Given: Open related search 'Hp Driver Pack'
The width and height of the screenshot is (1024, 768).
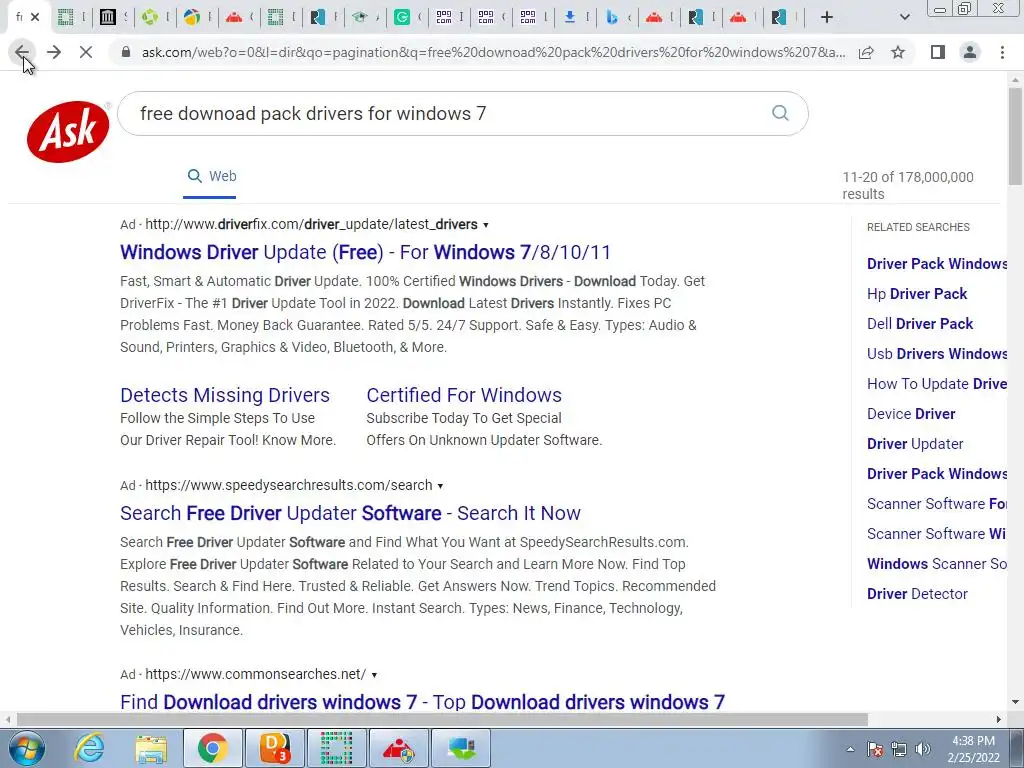Looking at the screenshot, I should (x=917, y=294).
